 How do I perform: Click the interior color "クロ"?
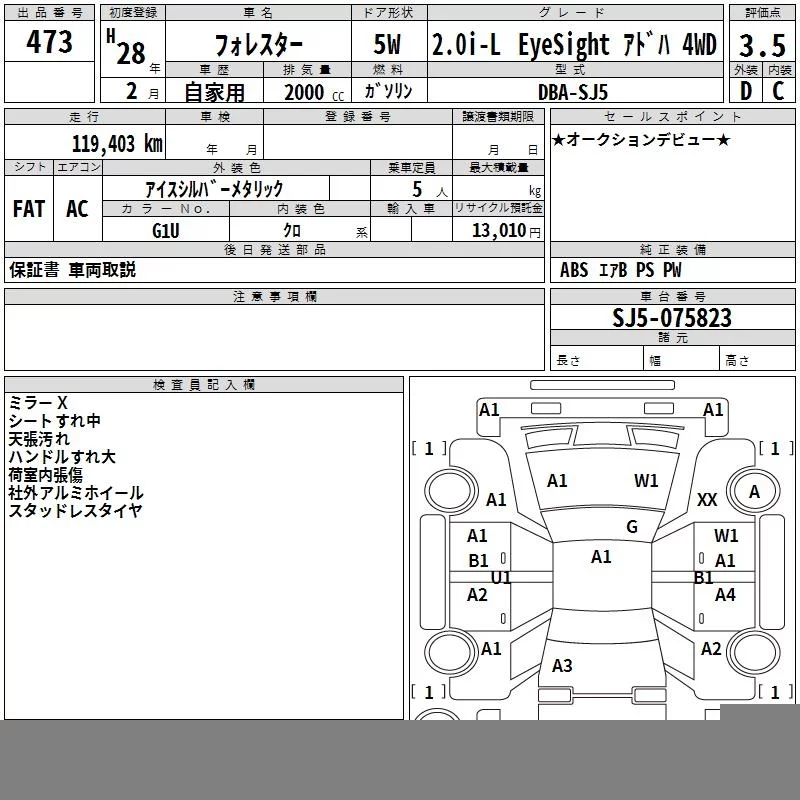[x=292, y=231]
